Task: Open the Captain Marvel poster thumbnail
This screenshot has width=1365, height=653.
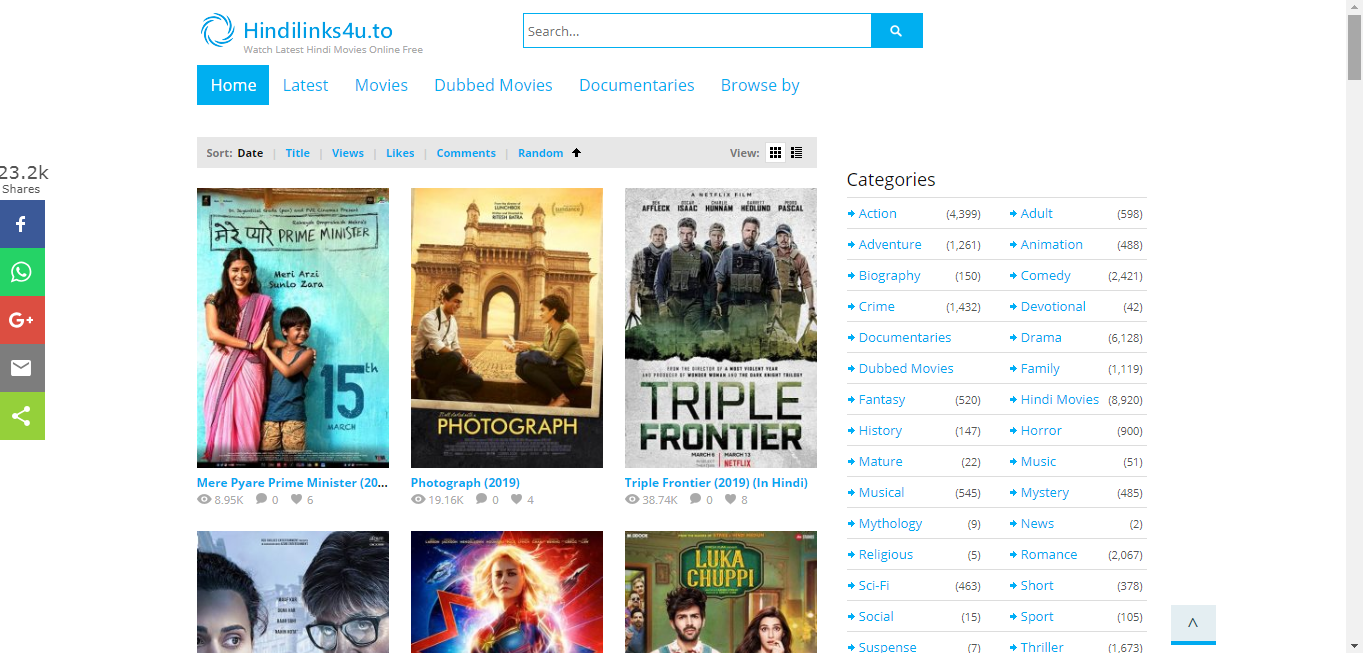Action: (x=507, y=592)
